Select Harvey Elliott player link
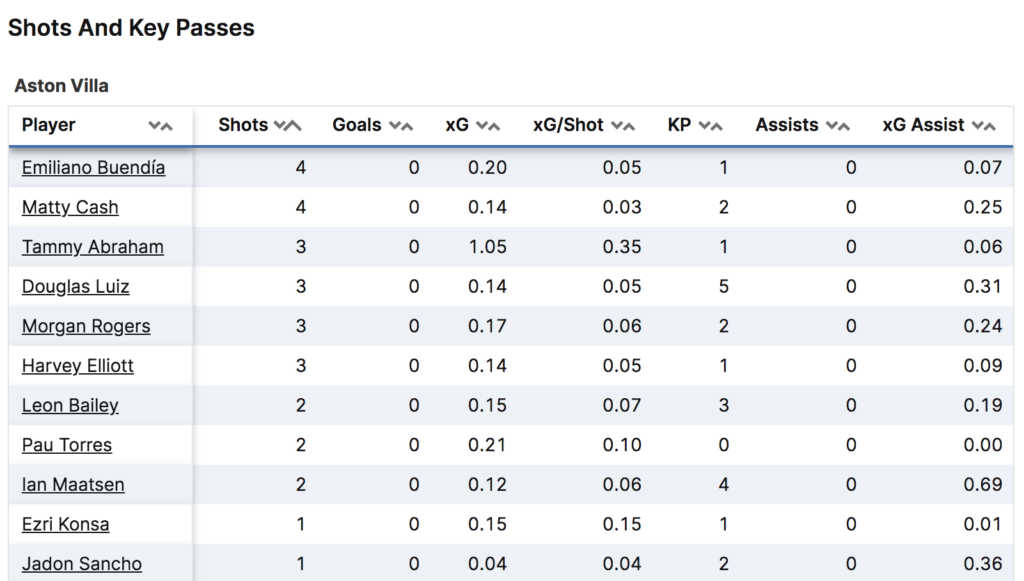The width and height of the screenshot is (1024, 581). (77, 366)
